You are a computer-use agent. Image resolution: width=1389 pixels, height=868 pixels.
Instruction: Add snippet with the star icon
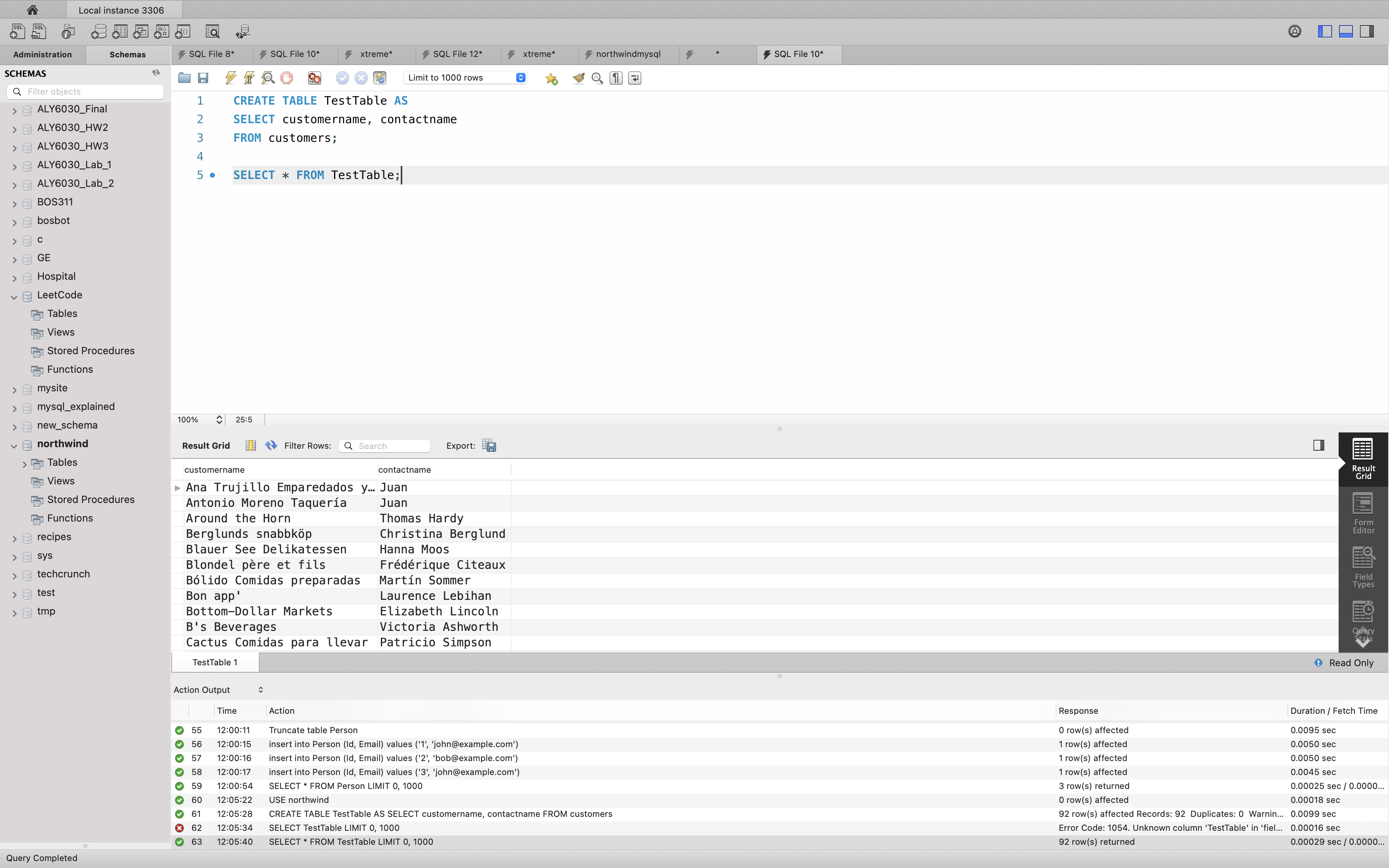tap(551, 78)
